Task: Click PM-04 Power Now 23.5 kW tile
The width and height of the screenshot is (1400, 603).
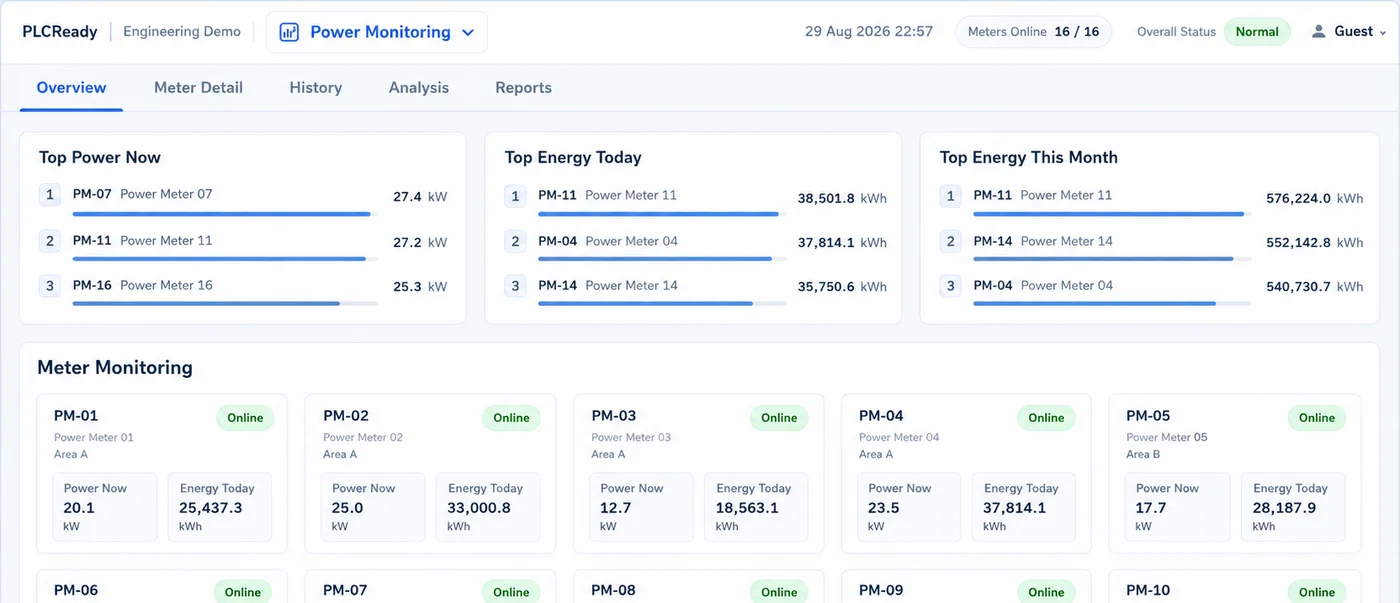Action: (x=909, y=507)
